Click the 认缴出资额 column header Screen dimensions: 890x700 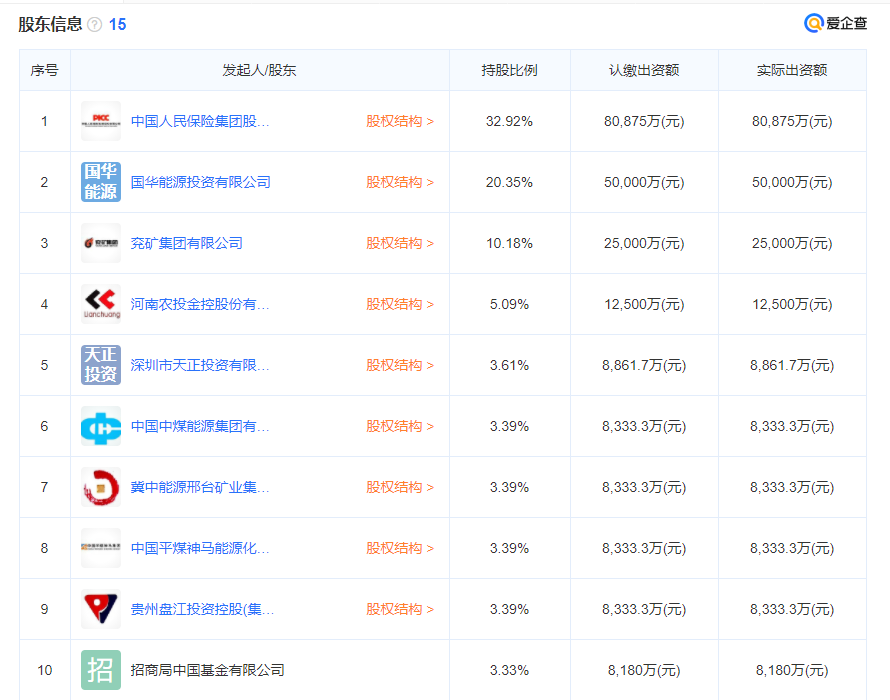644,70
